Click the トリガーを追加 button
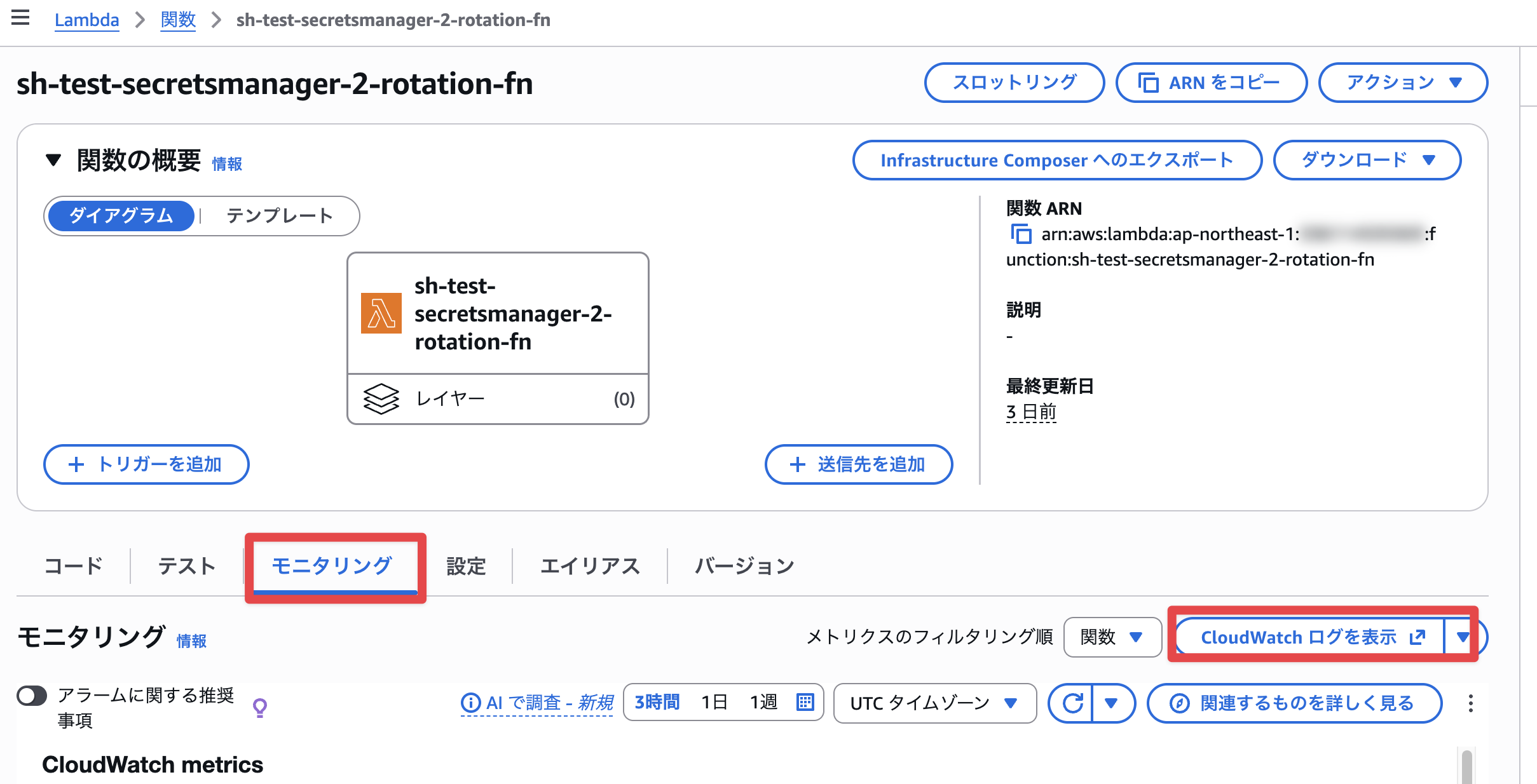The image size is (1537, 784). click(146, 464)
